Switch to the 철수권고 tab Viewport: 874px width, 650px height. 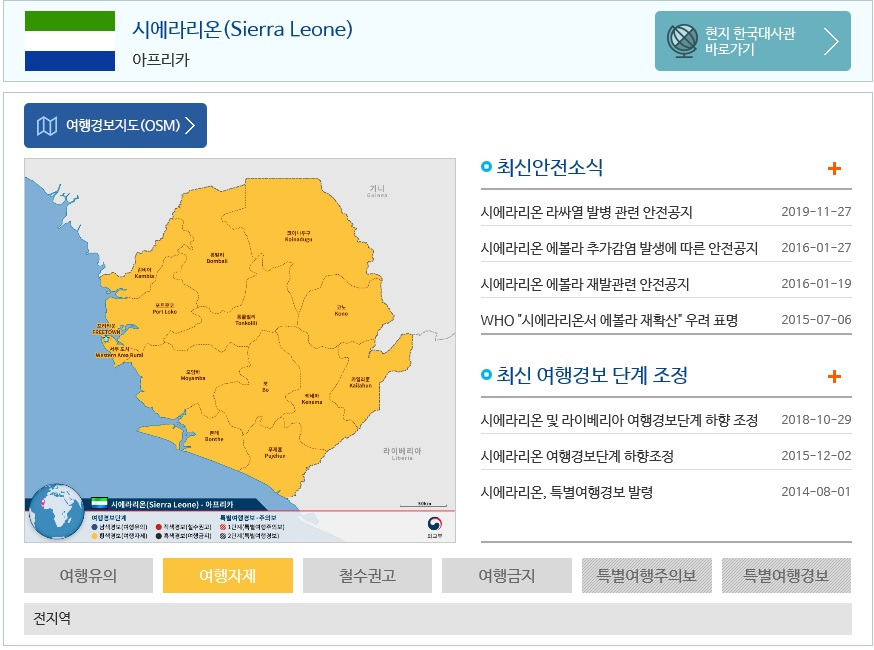[x=367, y=575]
